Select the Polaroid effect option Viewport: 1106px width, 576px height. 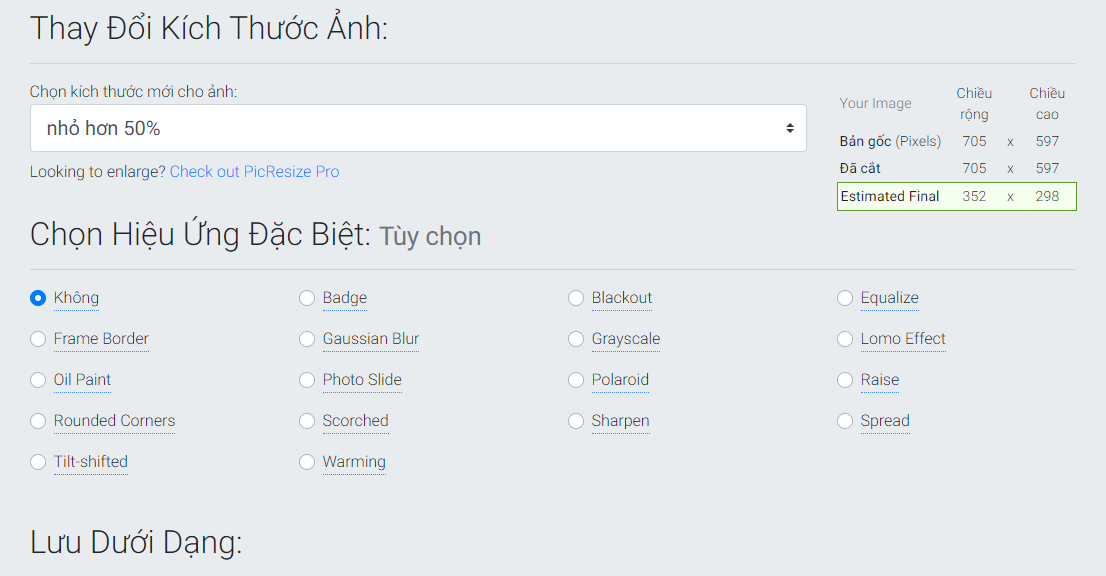click(x=576, y=380)
